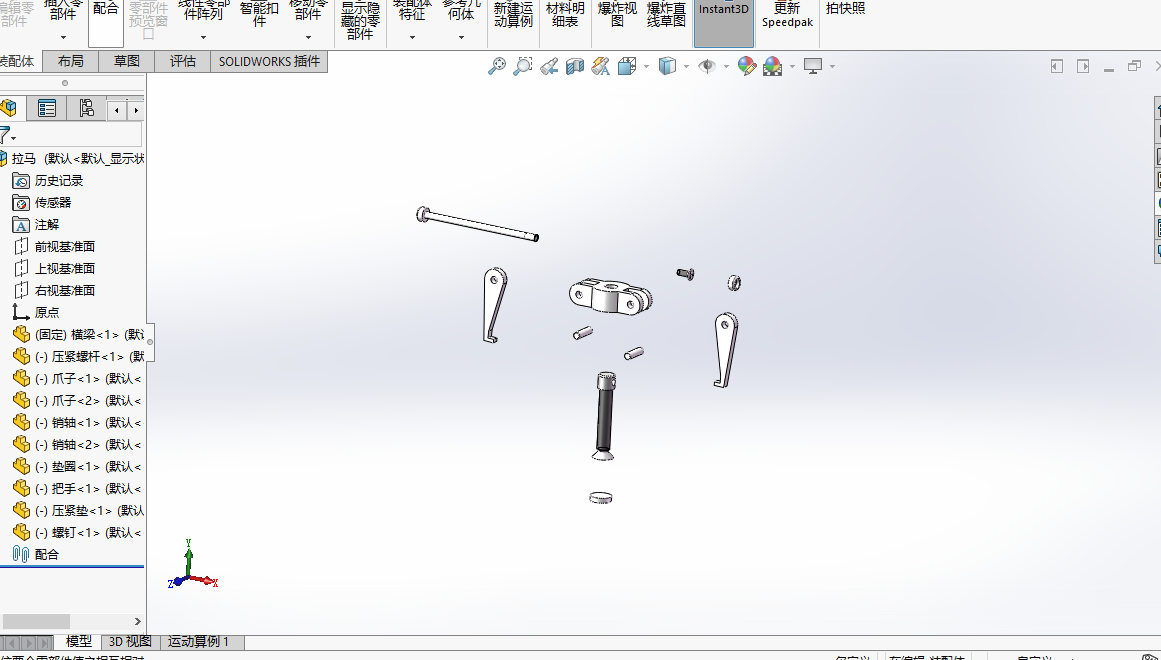The width and height of the screenshot is (1161, 660).
Task: Select the 原点 origin item
Action: point(46,313)
